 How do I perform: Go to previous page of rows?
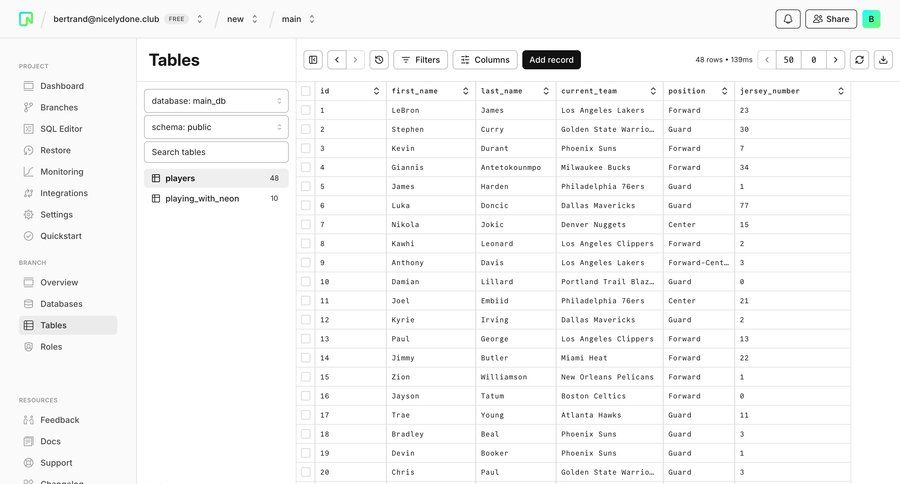[x=767, y=60]
